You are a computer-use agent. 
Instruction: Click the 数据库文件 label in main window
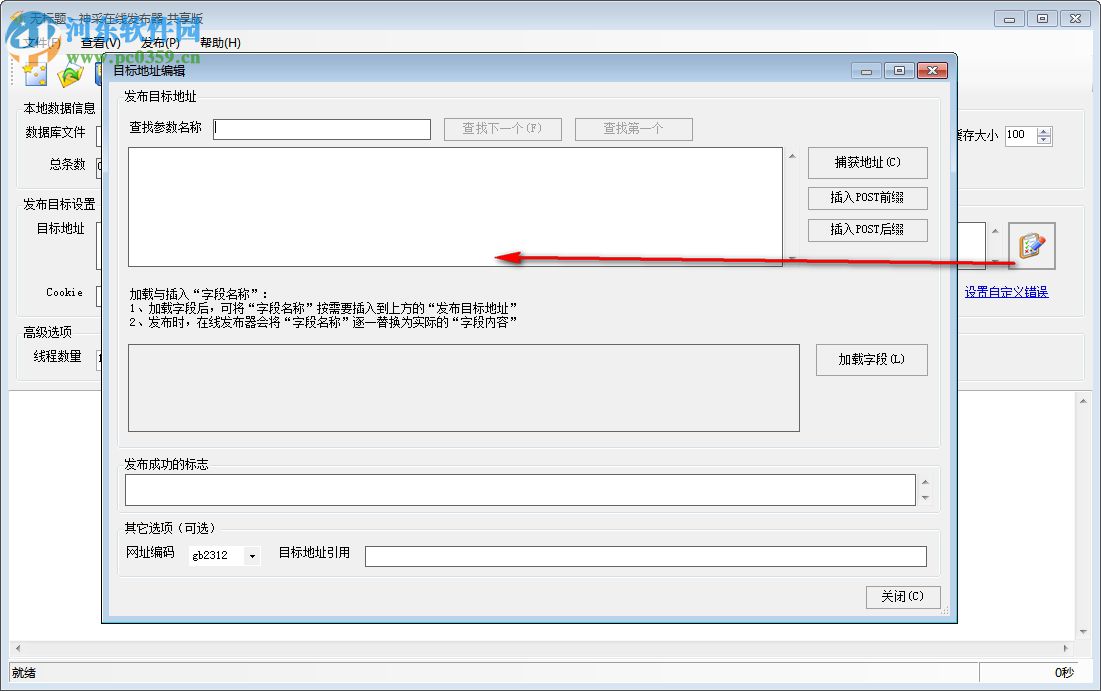coord(55,132)
